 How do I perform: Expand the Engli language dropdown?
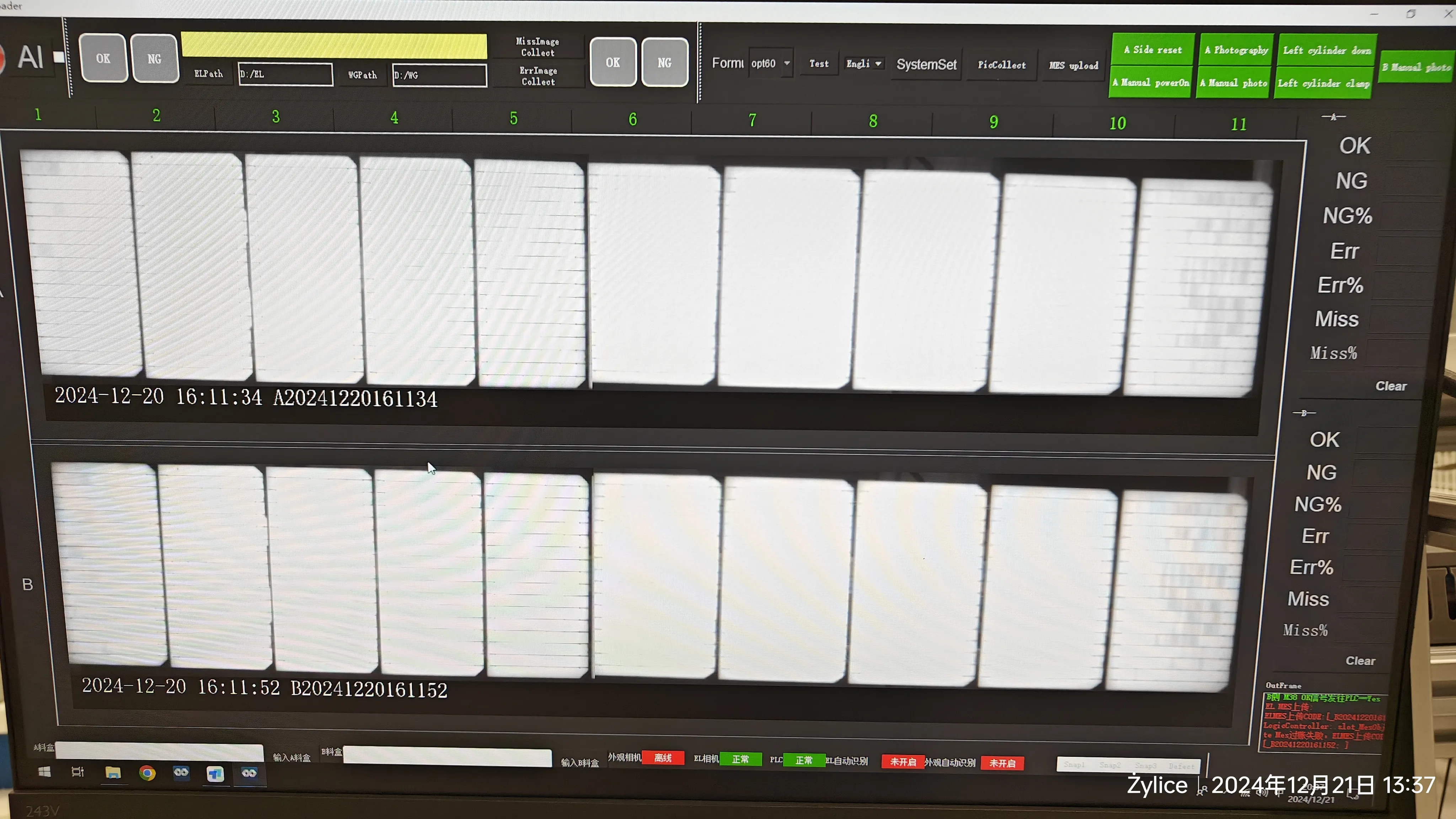click(878, 64)
